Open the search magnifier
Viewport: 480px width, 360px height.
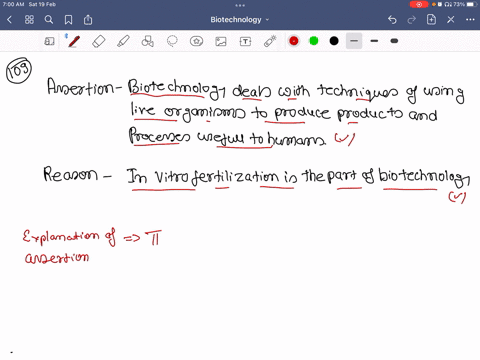(49, 20)
